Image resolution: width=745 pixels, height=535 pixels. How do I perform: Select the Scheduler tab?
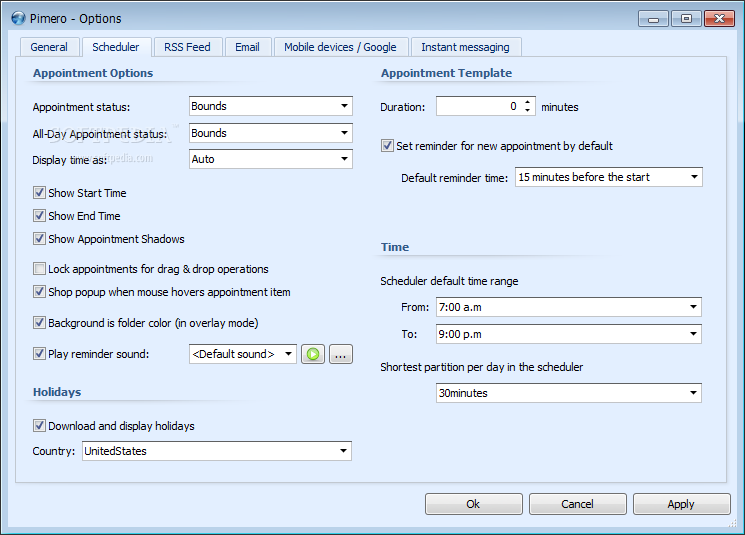pyautogui.click(x=116, y=47)
